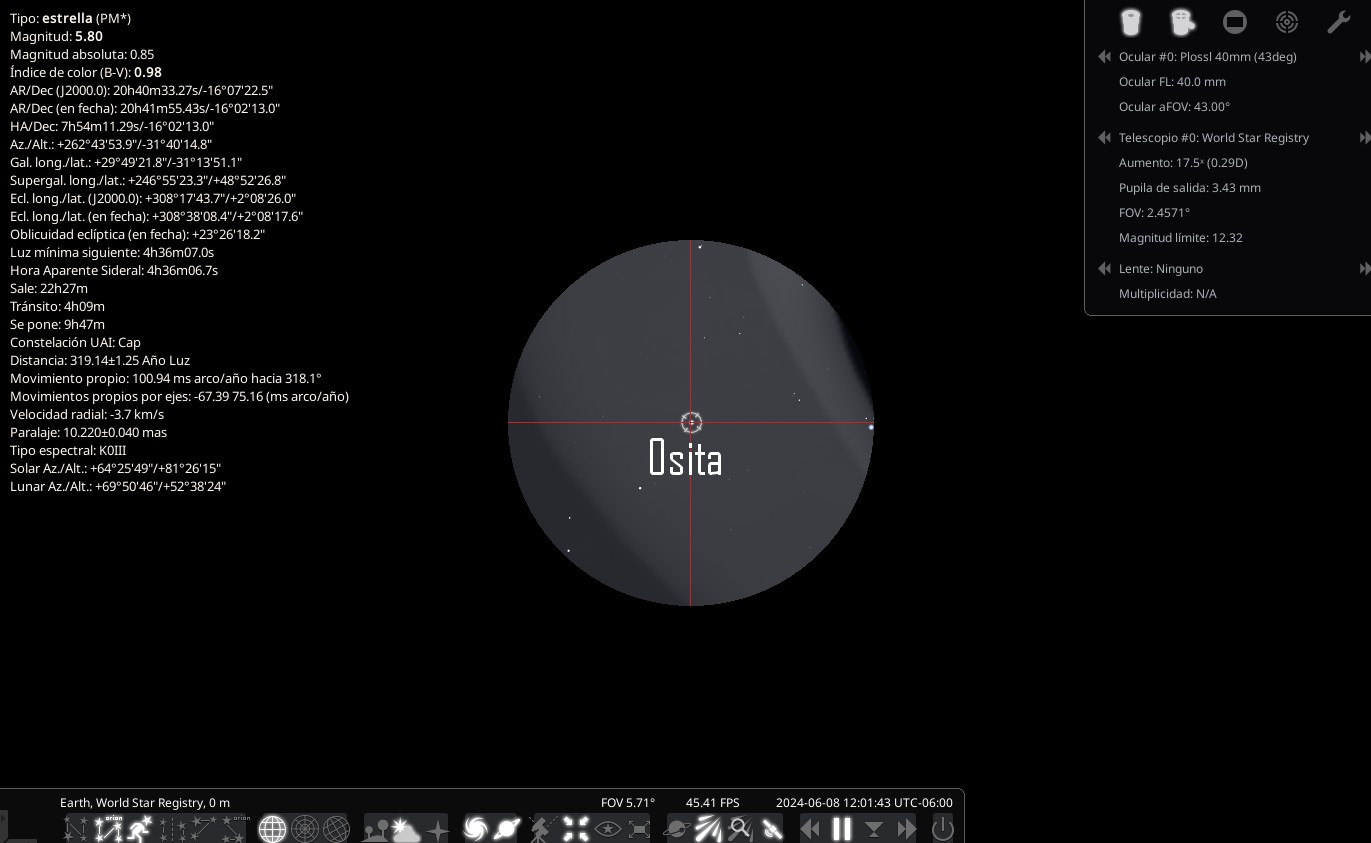This screenshot has width=1371, height=843.
Task: Click selected star marker above Osita label
Action: pos(691,422)
